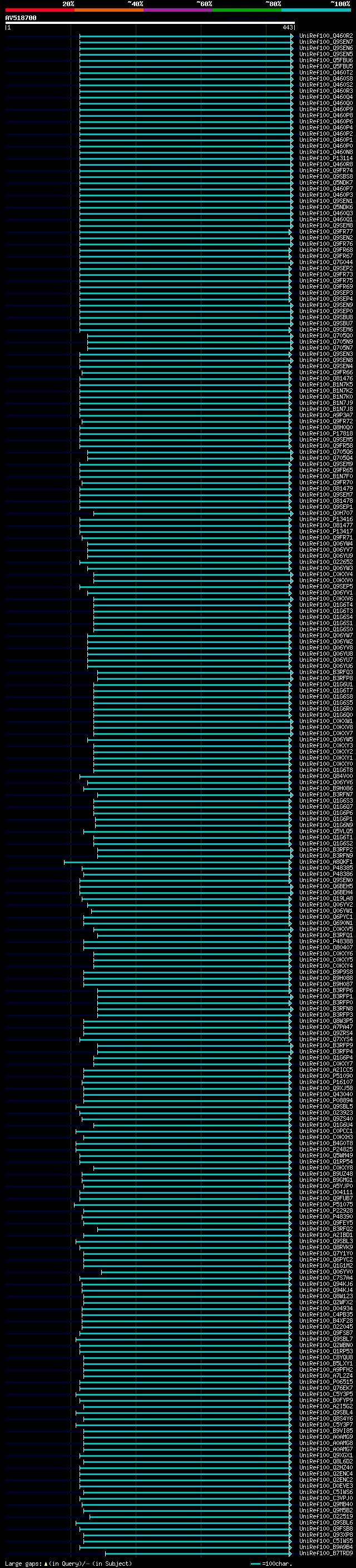Viewport: 356px width, 1568px height.
Task: Click the white query sequence bar
Action: (x=150, y=23)
